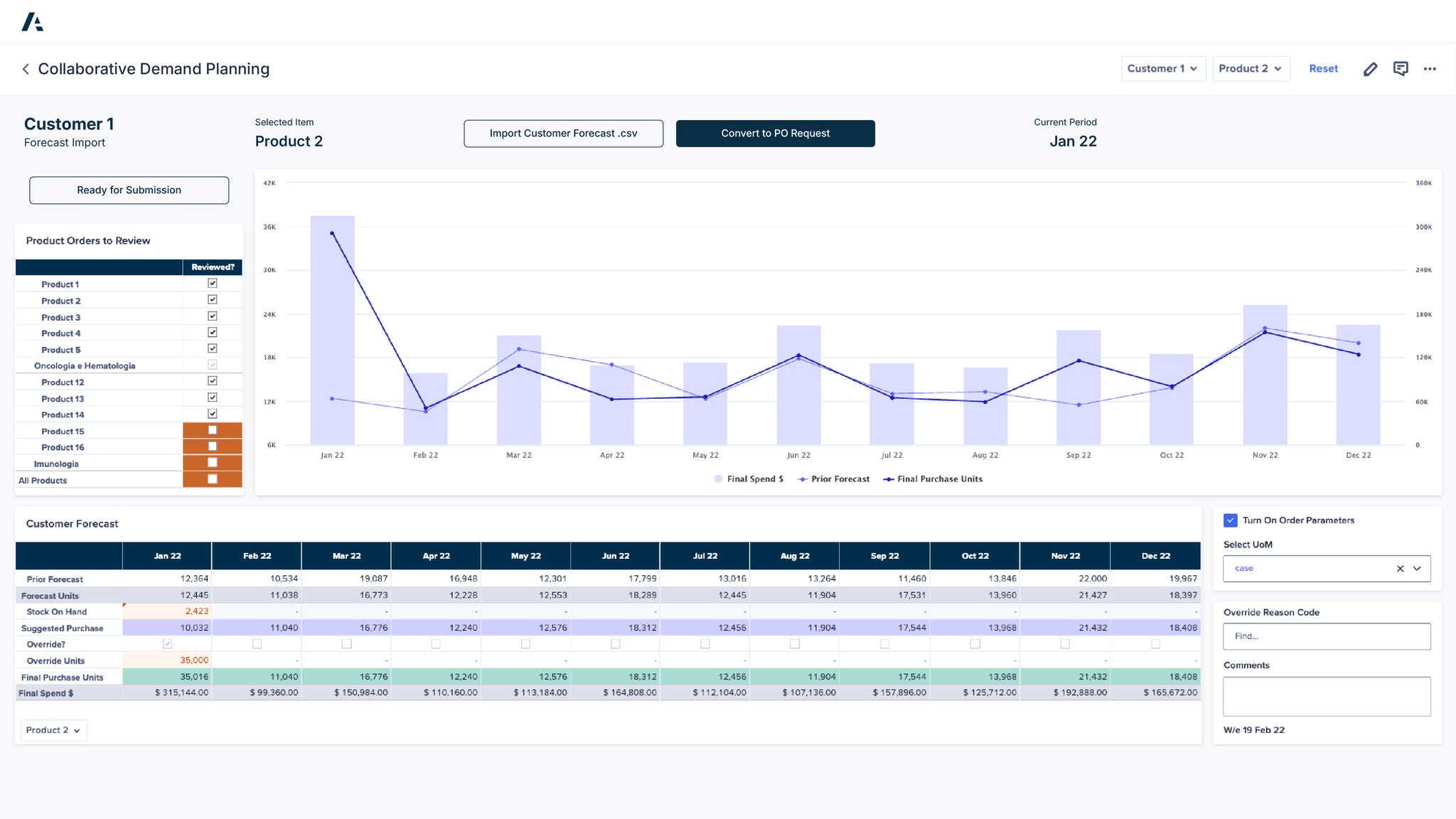The image size is (1456, 819).
Task: Open the comments speech bubble icon
Action: [x=1401, y=69]
